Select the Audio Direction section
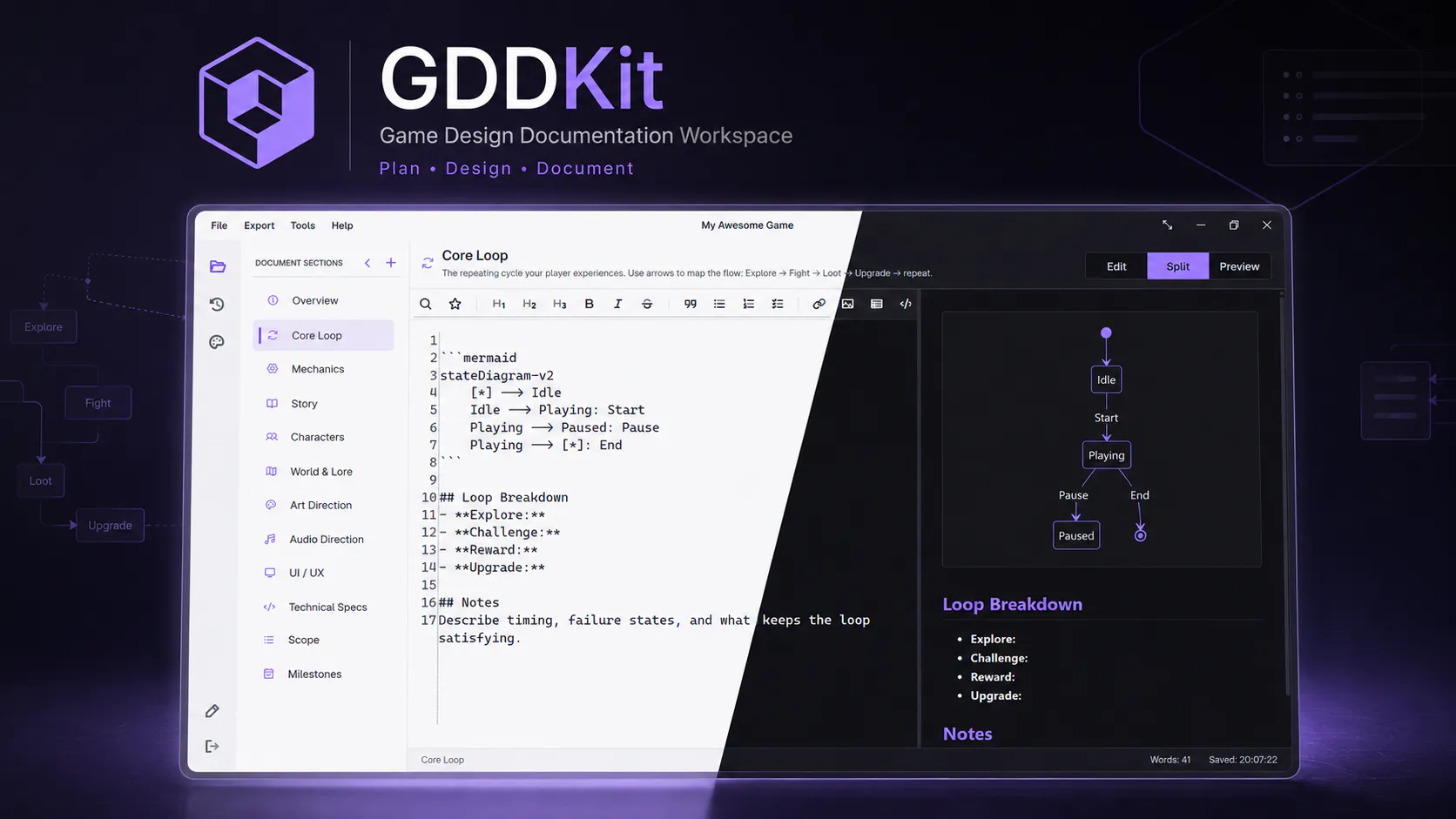This screenshot has height=819, width=1456. pos(323,540)
